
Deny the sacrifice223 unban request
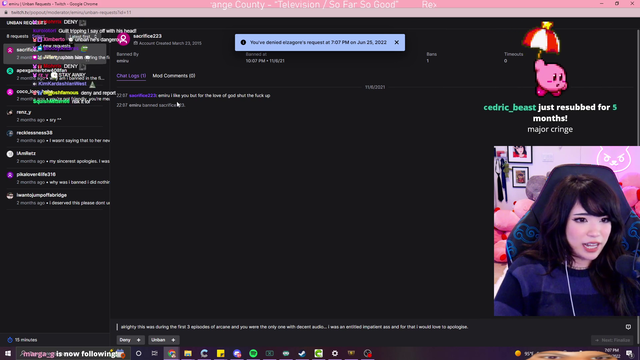click(130, 340)
